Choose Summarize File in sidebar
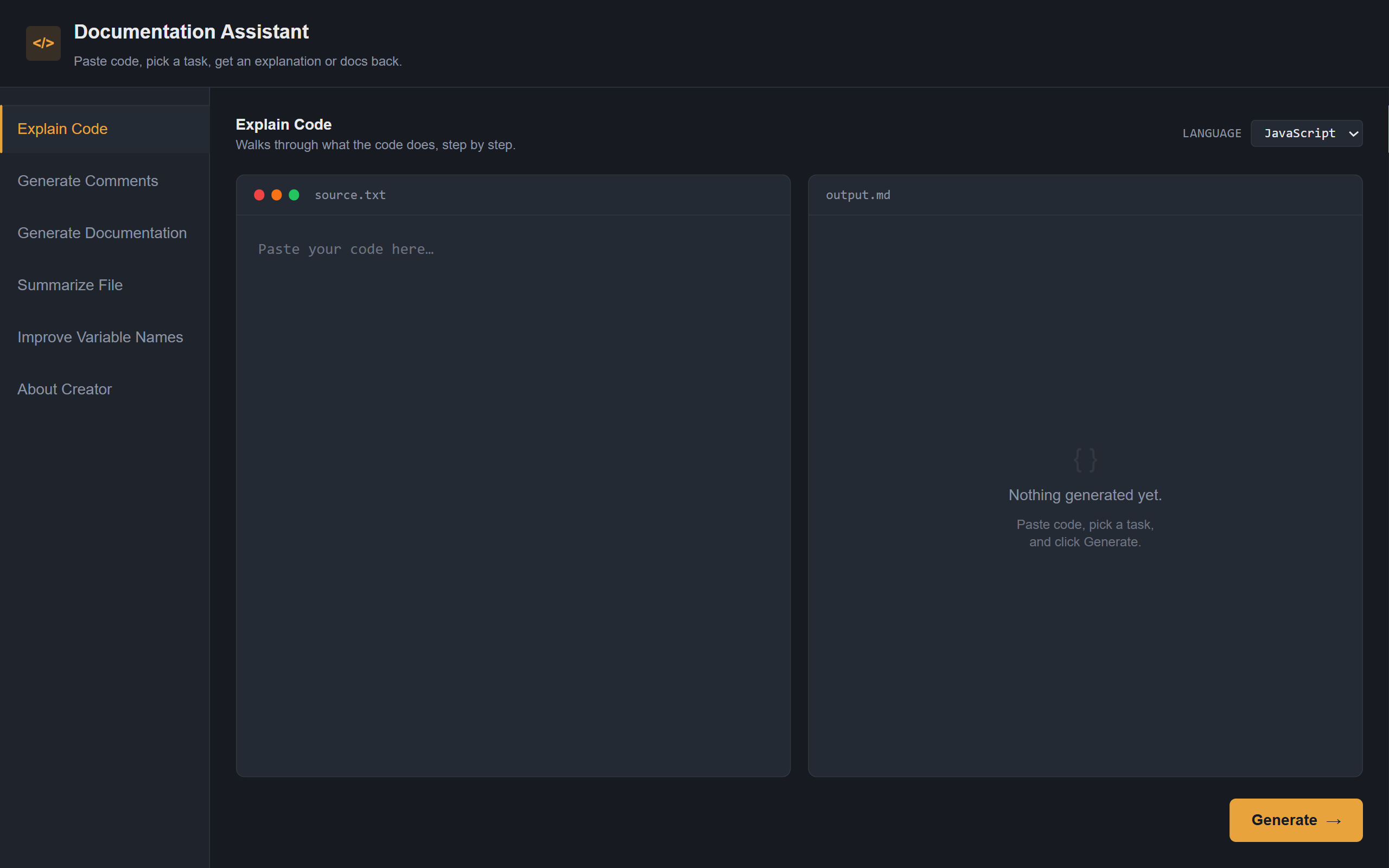 pos(105,285)
